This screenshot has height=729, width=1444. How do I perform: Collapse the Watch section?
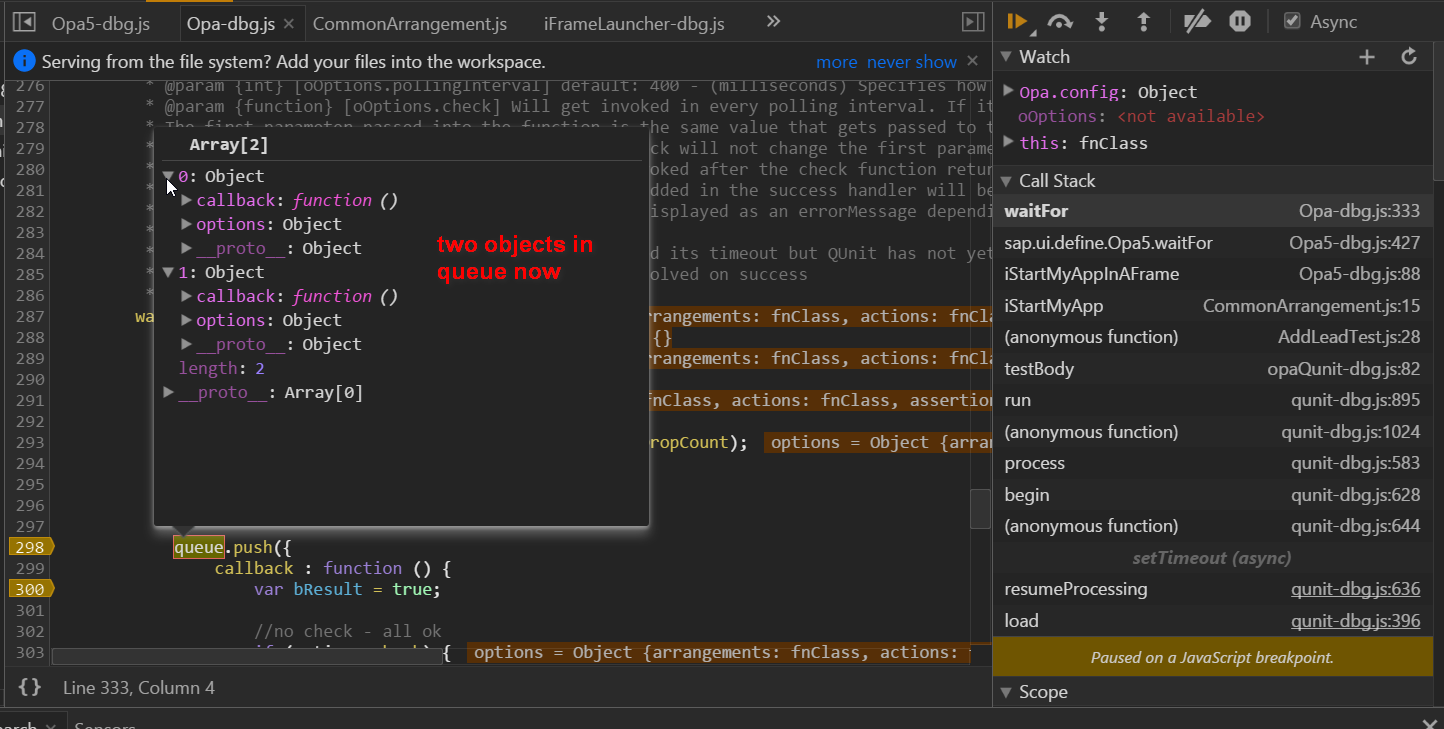(1006, 57)
